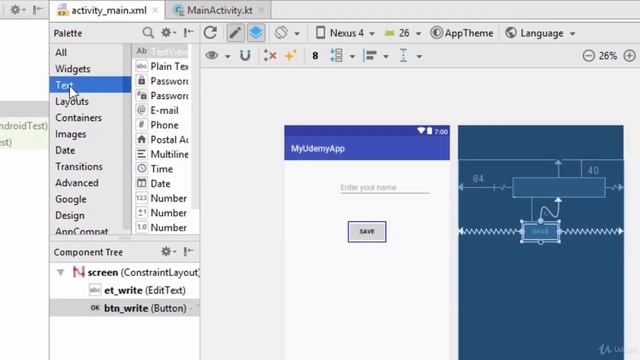Click SAVE button in design preview
Screen dimensions: 640x360
pos(367,231)
